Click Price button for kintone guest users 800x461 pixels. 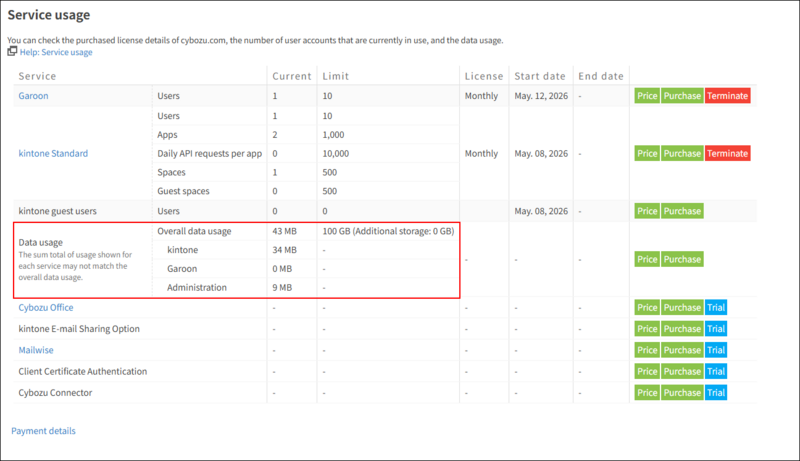click(647, 211)
